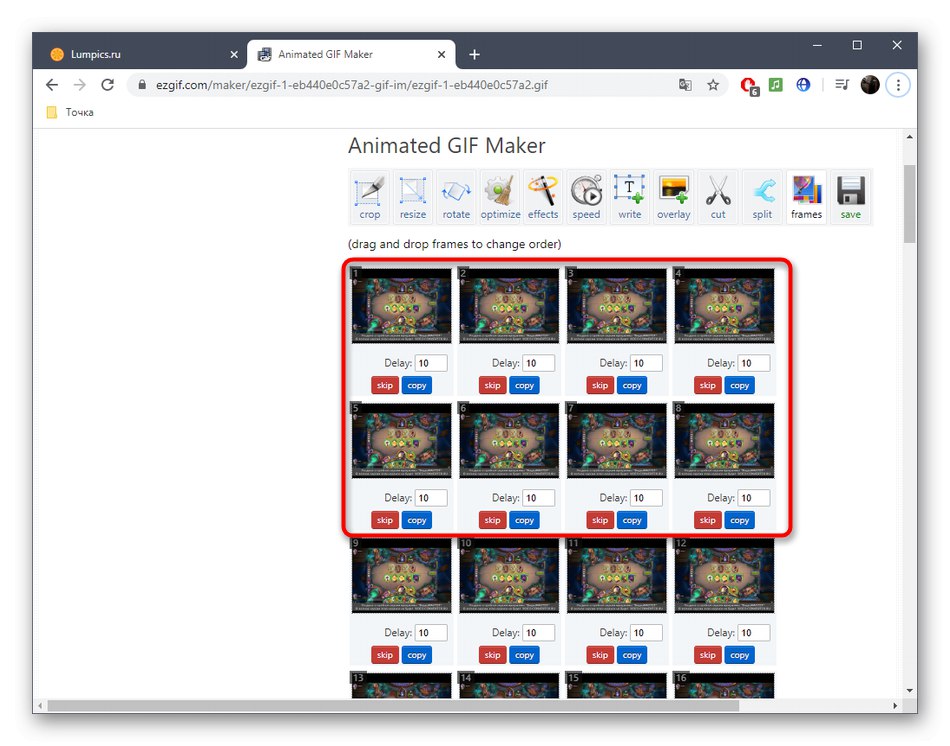
Task: Skip frame 1
Action: click(x=385, y=385)
